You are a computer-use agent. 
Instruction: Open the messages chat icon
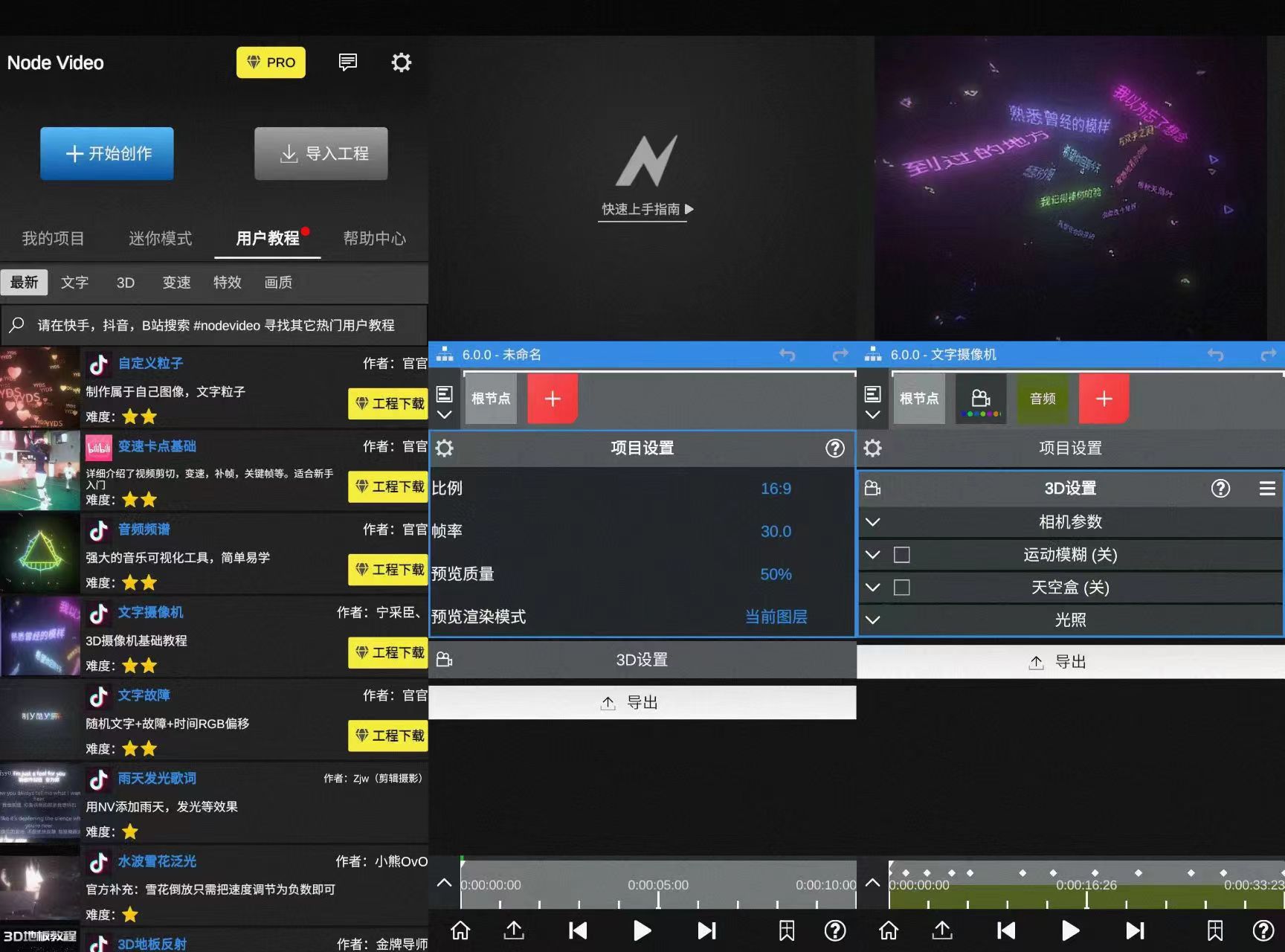(347, 62)
